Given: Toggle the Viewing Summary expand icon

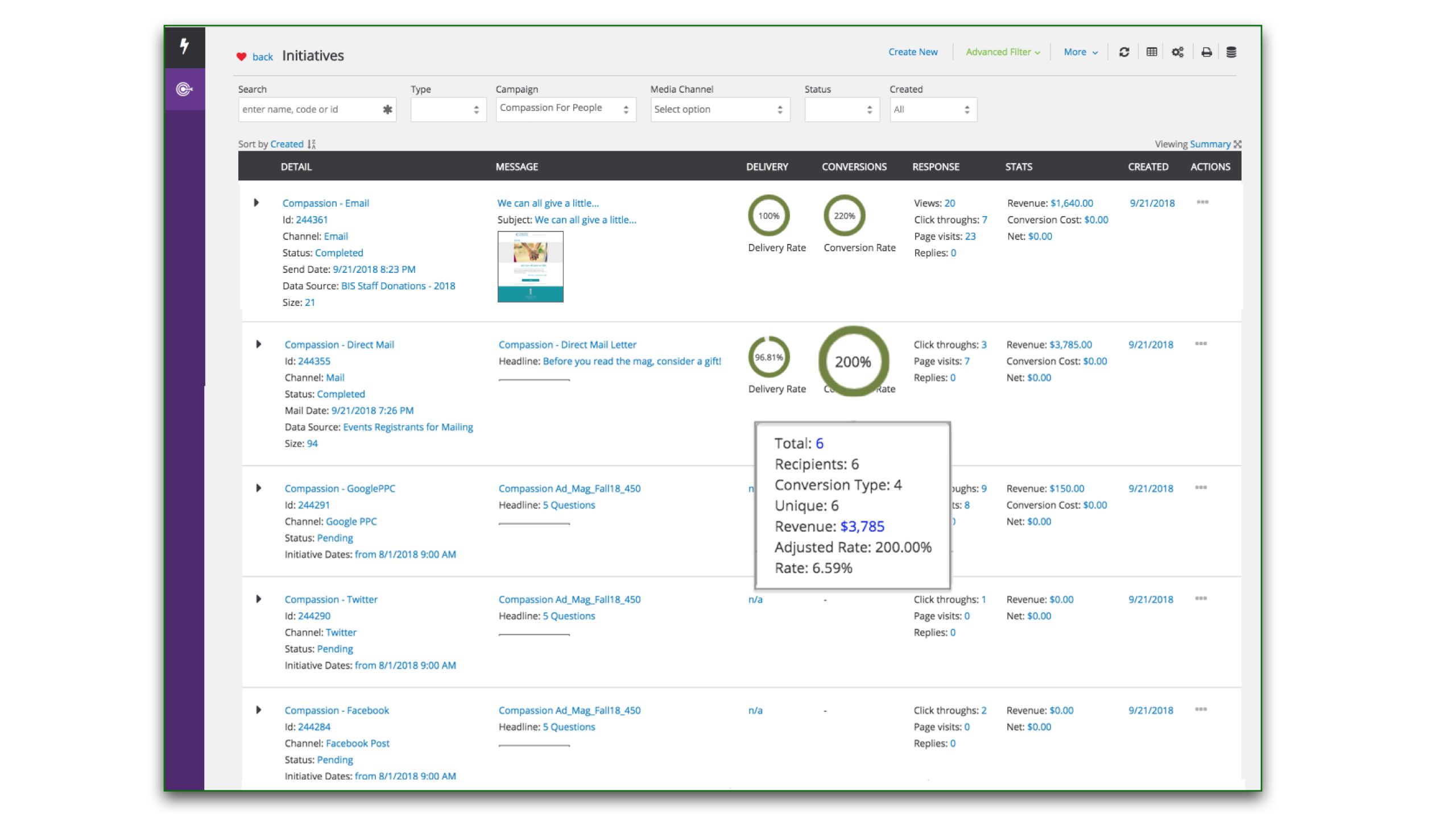Looking at the screenshot, I should 1238,144.
